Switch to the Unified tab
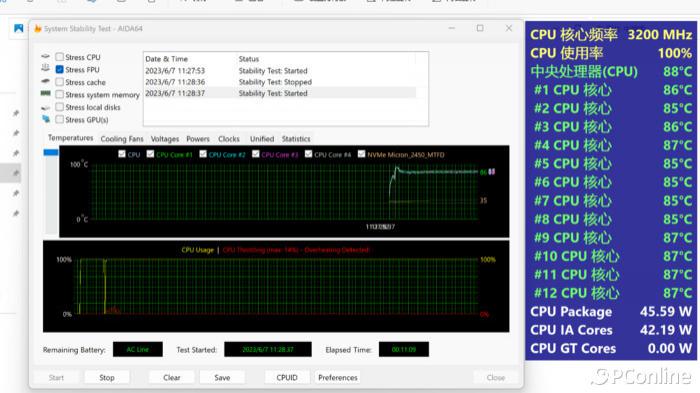 click(x=262, y=139)
